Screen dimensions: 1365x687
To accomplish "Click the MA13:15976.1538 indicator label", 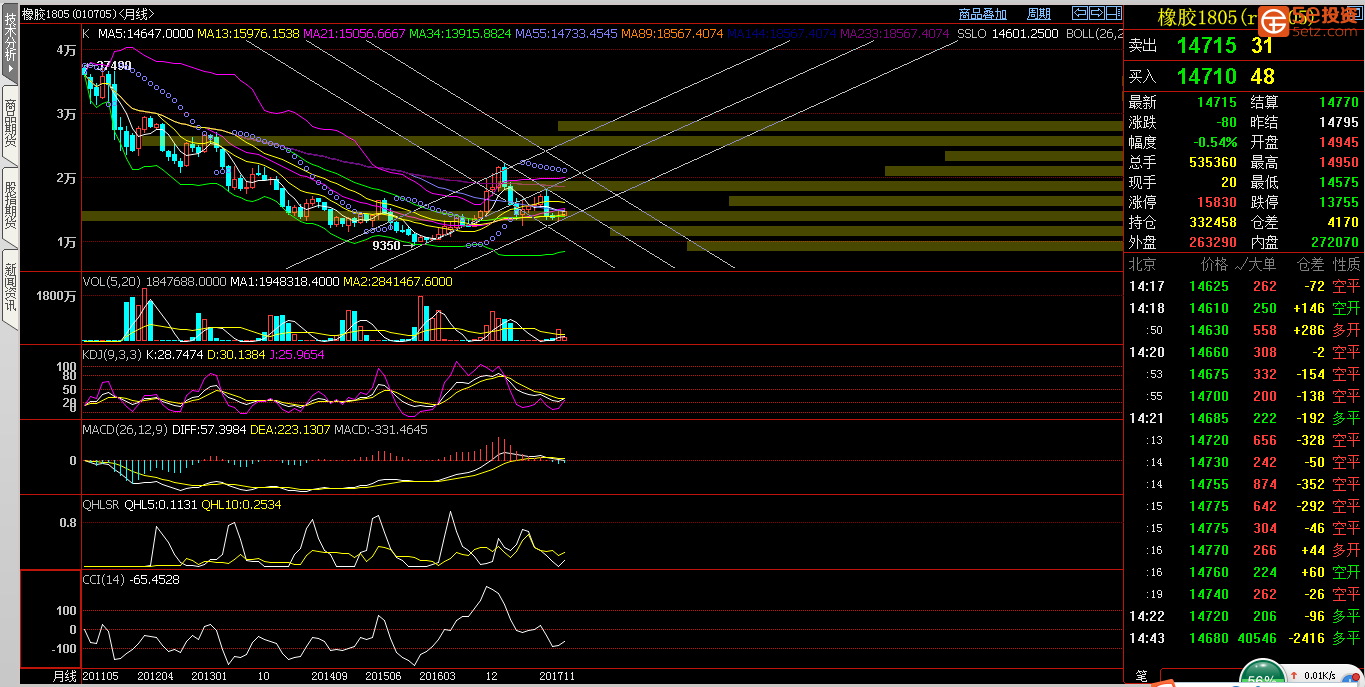I will pos(249,34).
